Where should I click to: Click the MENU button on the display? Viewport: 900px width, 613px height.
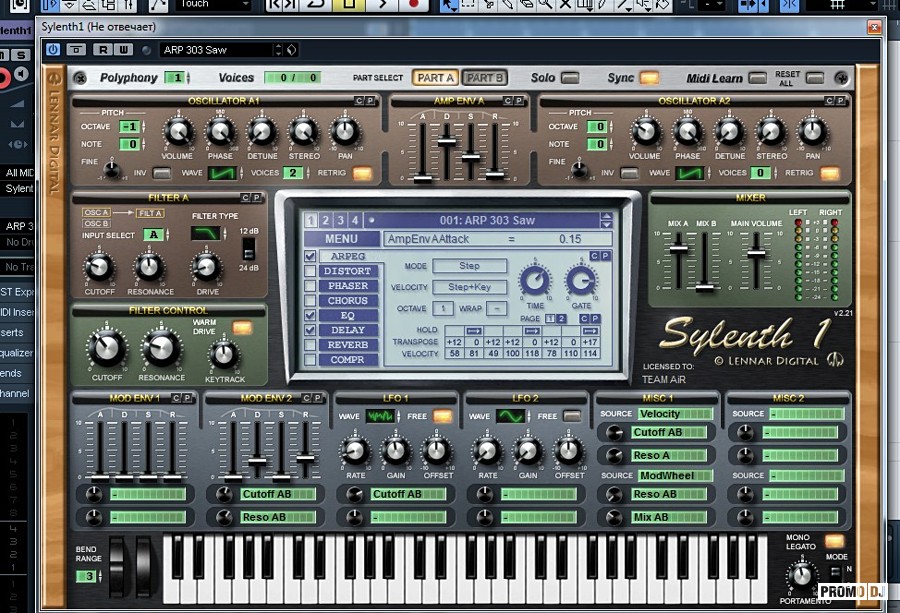pos(340,239)
